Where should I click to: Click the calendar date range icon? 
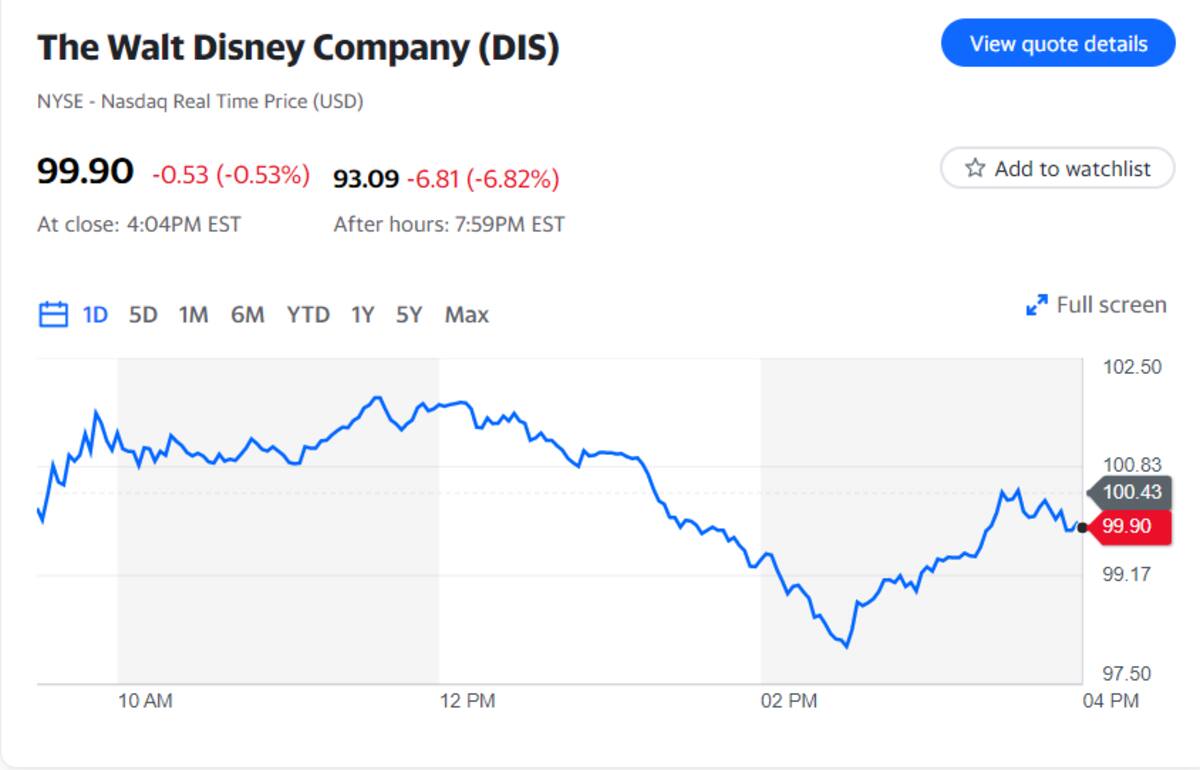click(52, 315)
